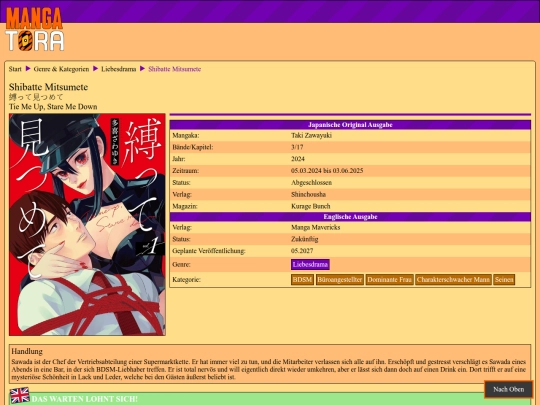540x405 pixels.
Task: Click the Manga Tora logo
Action: pyautogui.click(x=34, y=29)
